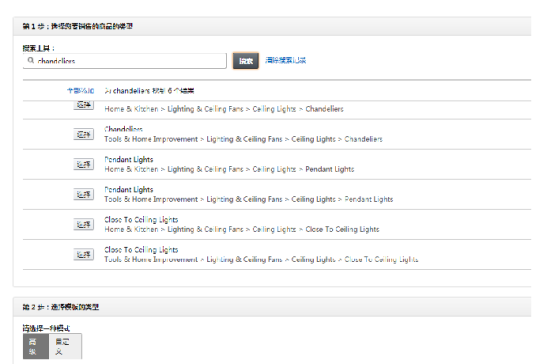The image size is (533, 364).
Task: Click path ending in Chandeliers under Home & Kitchen
Action: coord(224,109)
